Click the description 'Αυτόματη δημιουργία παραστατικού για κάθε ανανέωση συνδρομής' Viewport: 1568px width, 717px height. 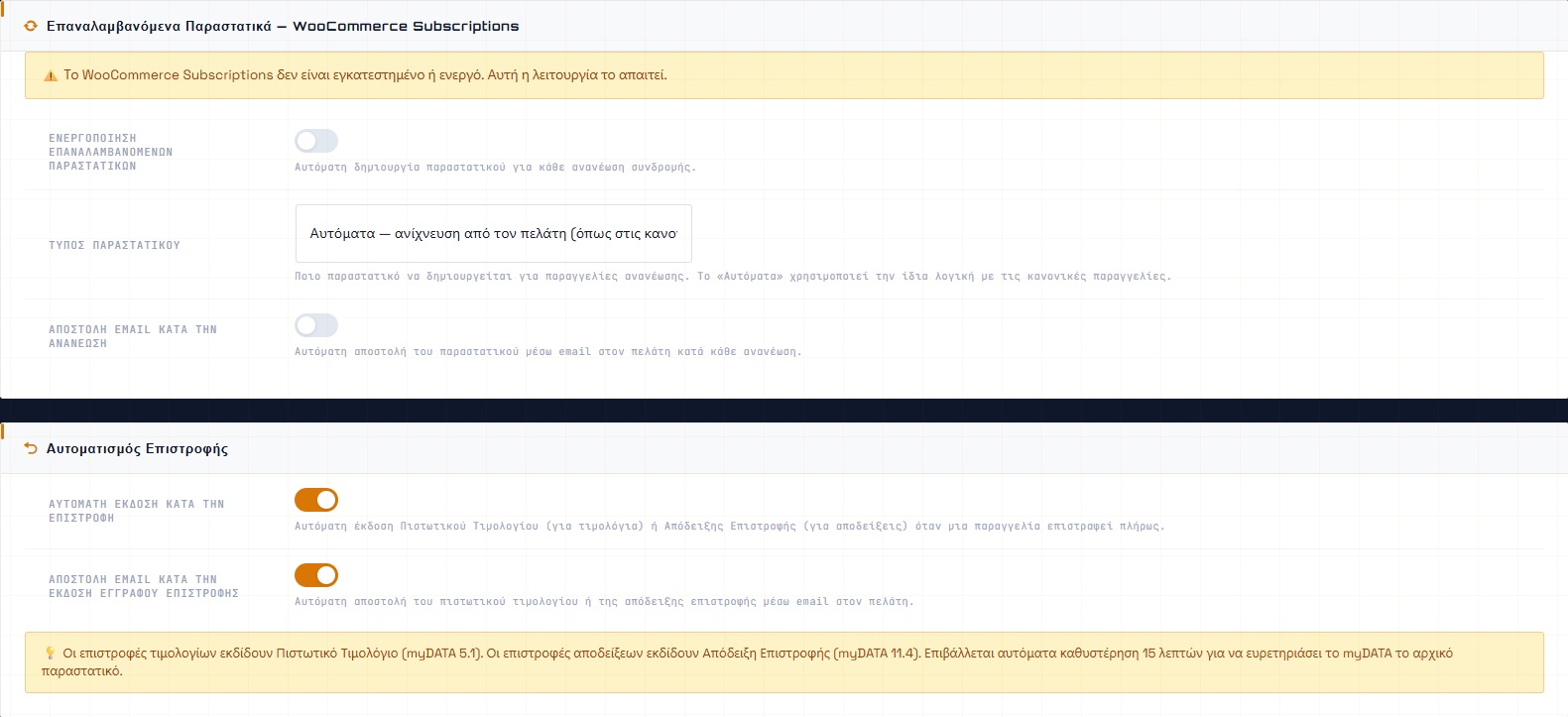point(495,168)
